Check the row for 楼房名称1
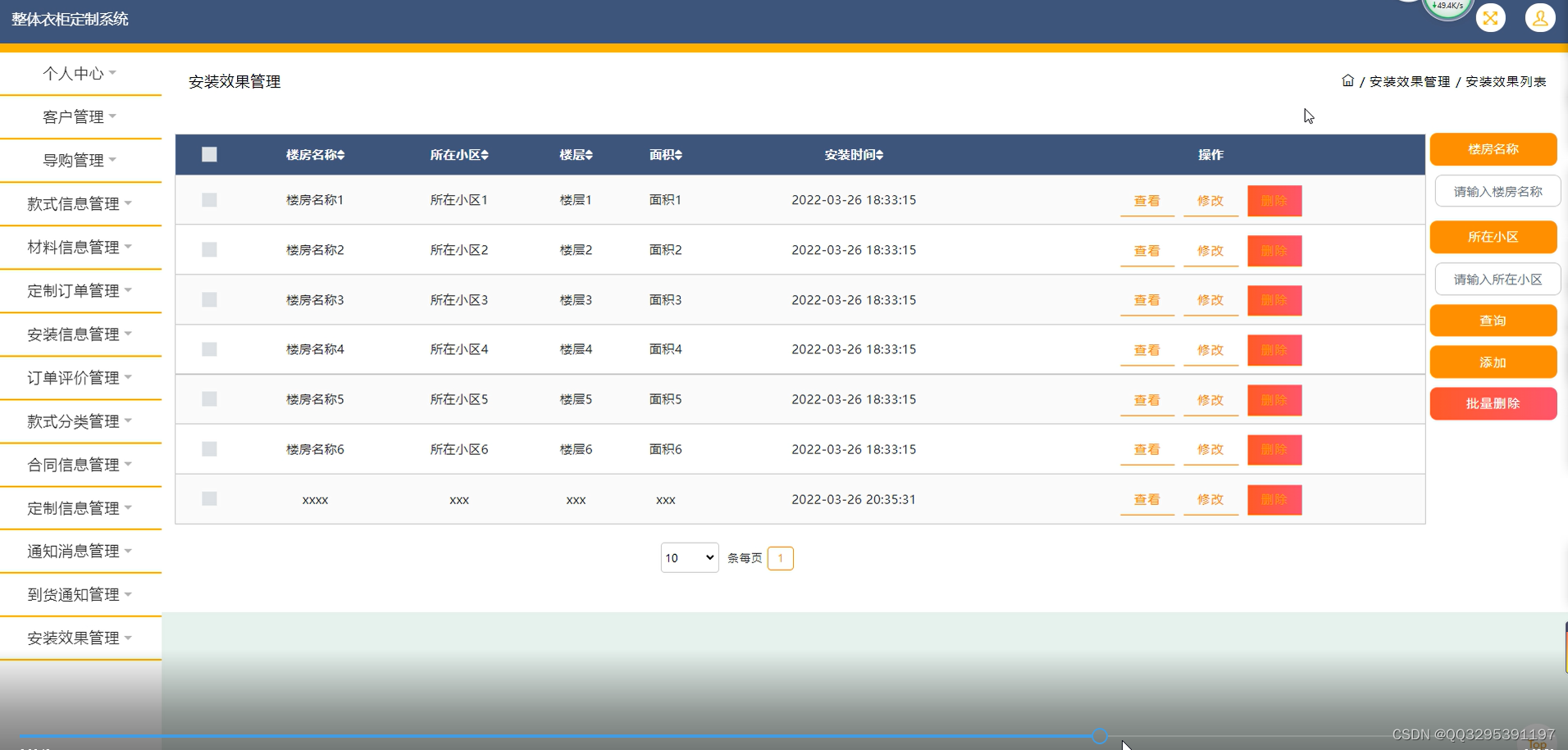The image size is (1568, 750). coord(209,200)
